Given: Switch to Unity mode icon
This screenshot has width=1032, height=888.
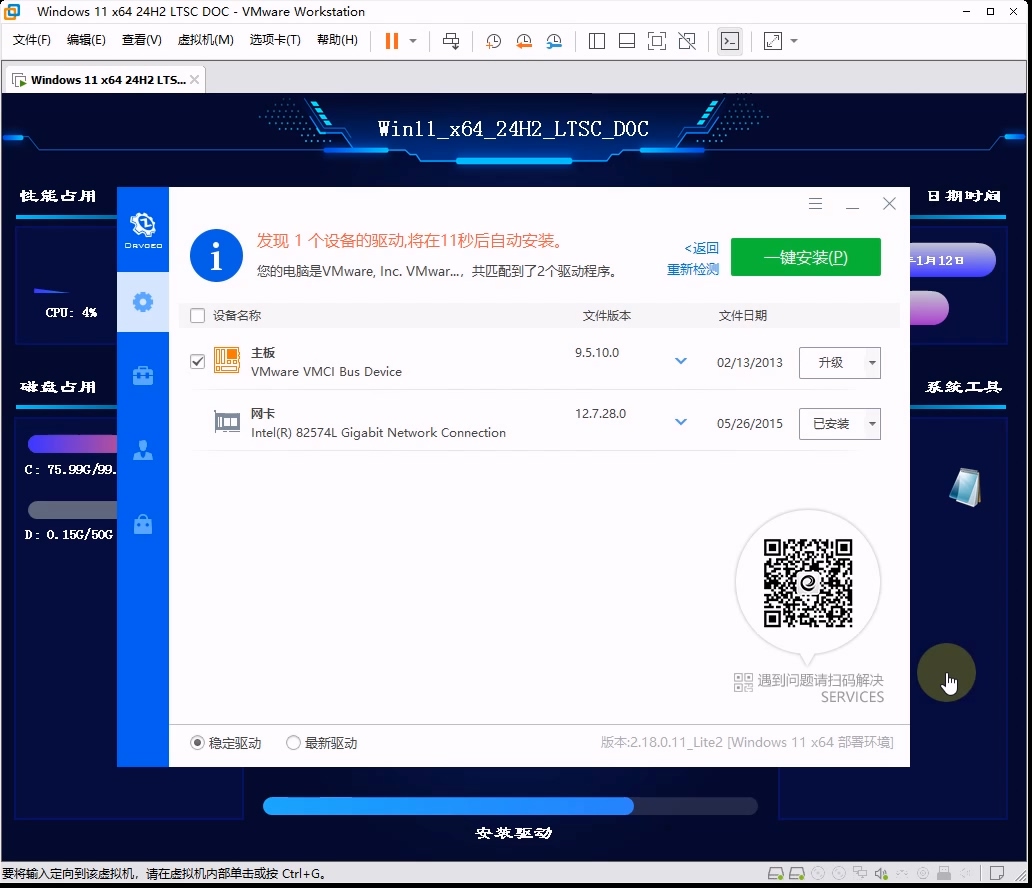Looking at the screenshot, I should [687, 41].
